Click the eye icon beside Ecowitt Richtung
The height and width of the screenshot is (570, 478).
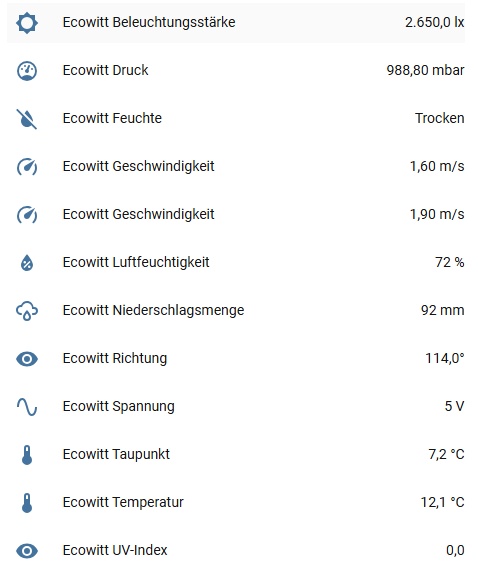27,359
